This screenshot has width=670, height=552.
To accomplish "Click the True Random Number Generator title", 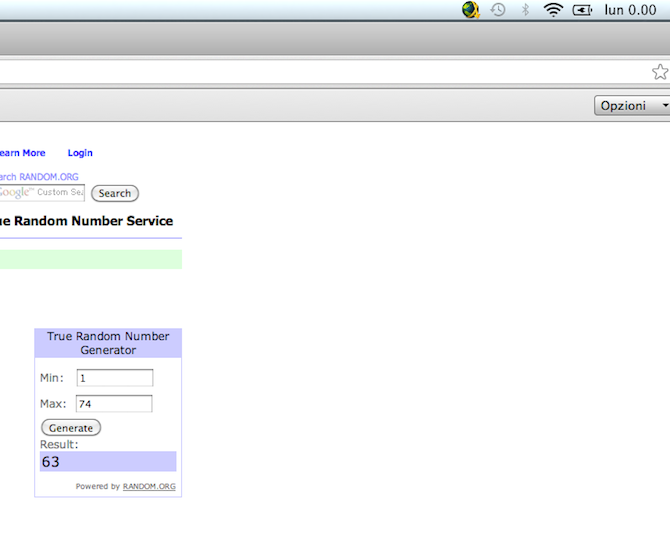I will [108, 343].
